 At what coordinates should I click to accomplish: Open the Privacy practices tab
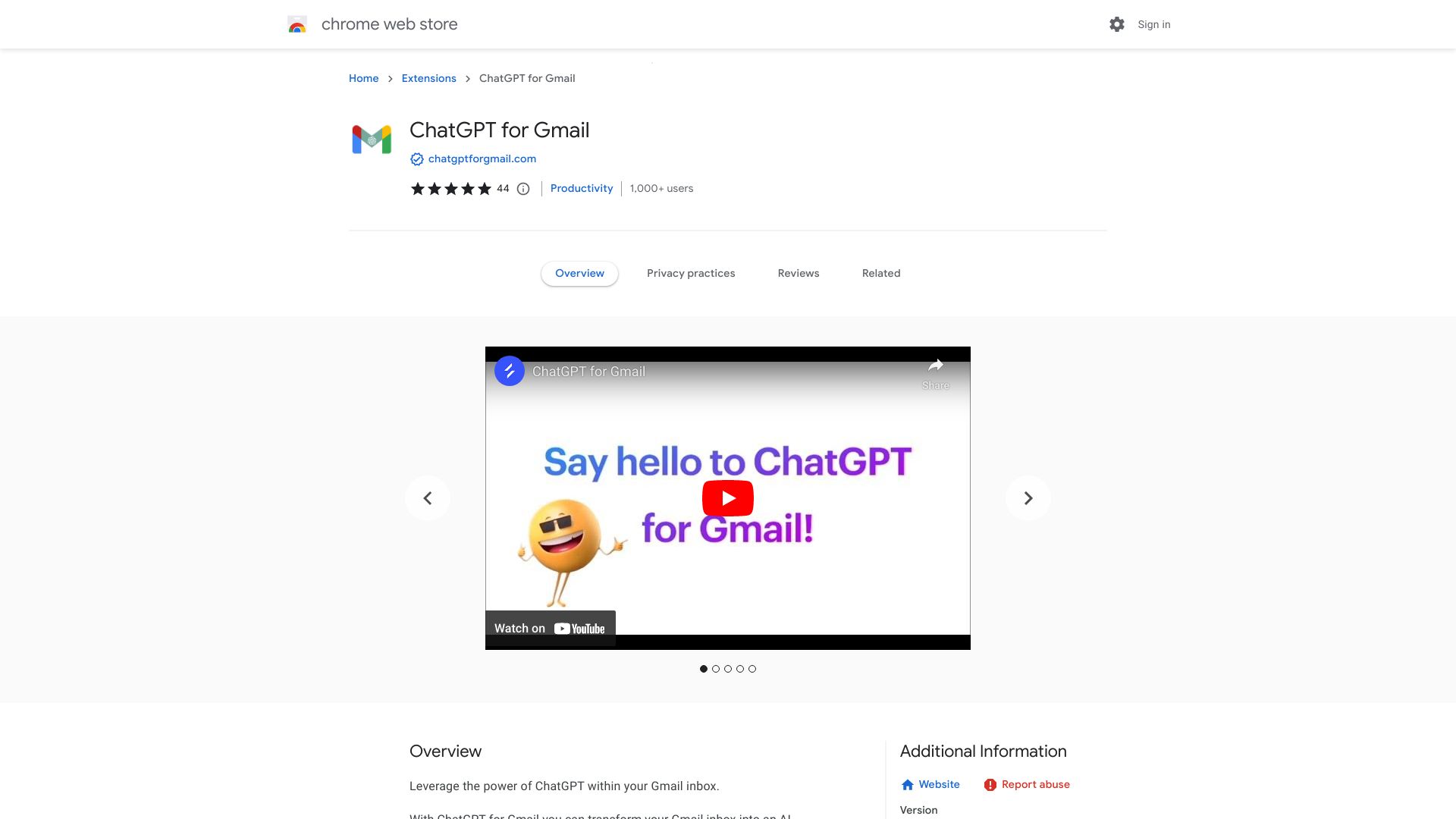[691, 273]
